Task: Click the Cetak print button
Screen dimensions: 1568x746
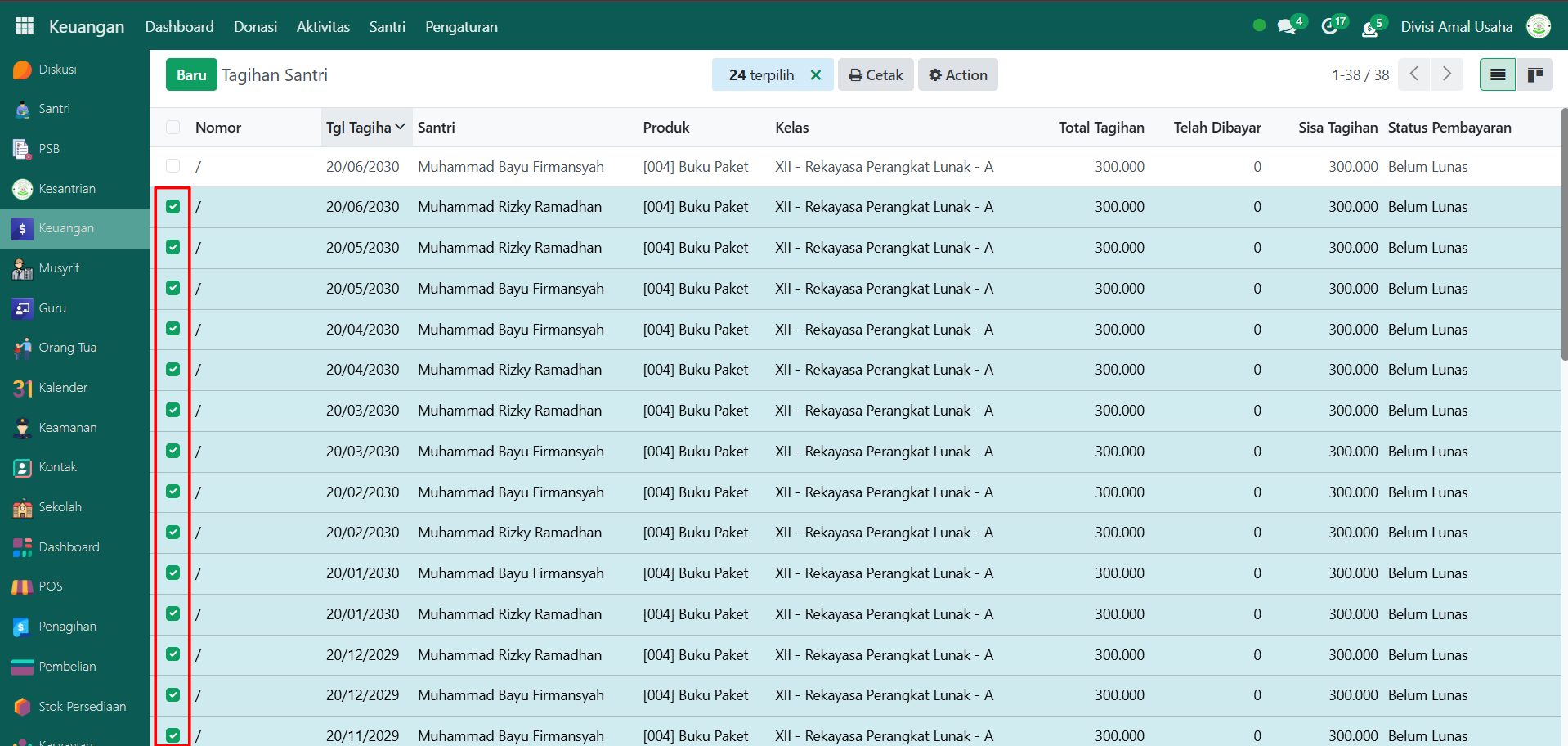Action: point(876,75)
